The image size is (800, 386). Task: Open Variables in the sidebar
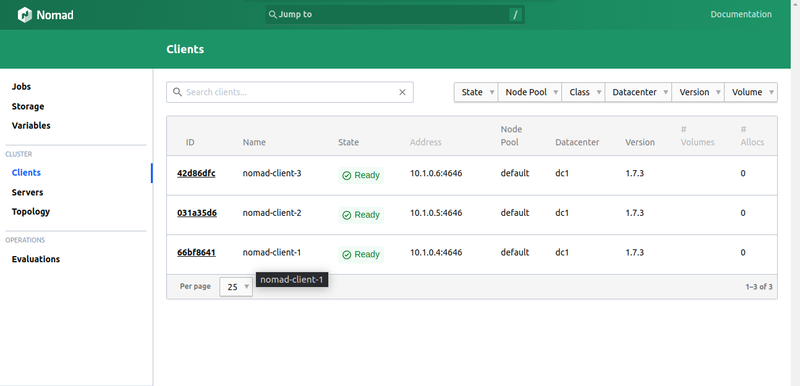coord(31,125)
